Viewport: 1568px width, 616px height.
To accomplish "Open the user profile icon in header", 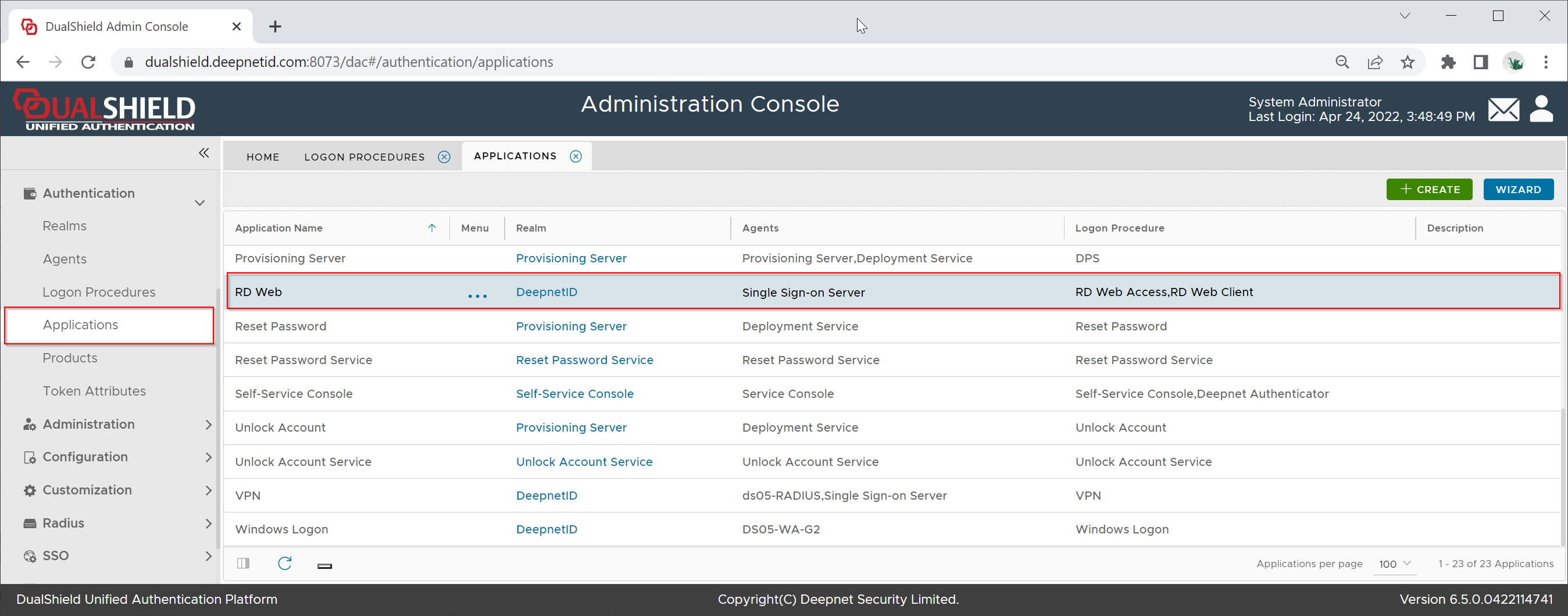I will point(1541,109).
